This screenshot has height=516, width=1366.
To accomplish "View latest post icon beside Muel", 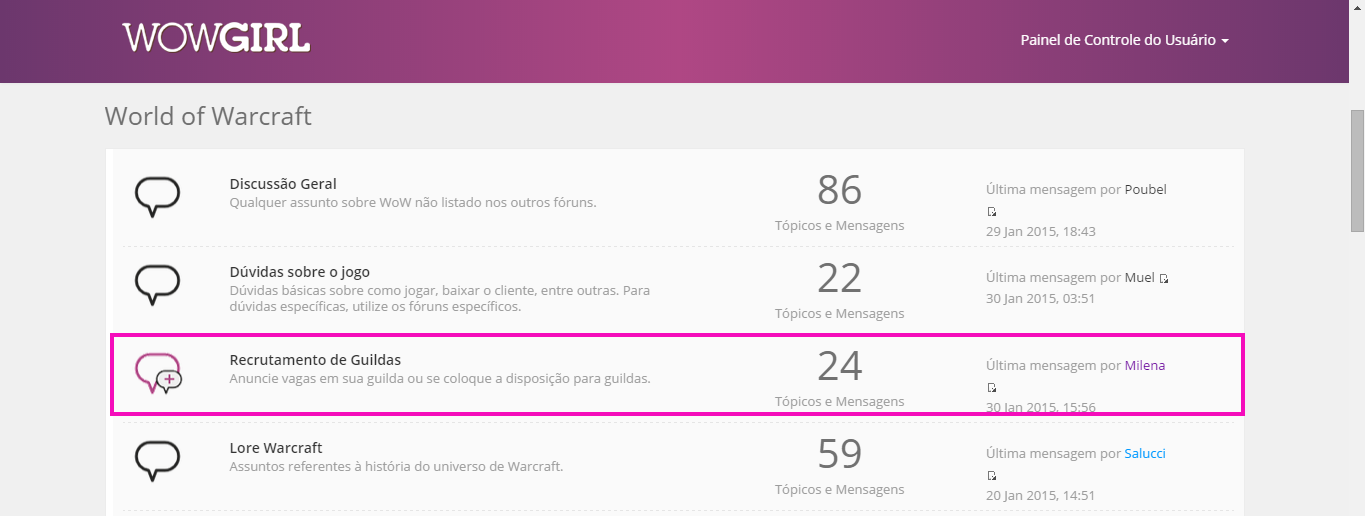I will [1164, 278].
